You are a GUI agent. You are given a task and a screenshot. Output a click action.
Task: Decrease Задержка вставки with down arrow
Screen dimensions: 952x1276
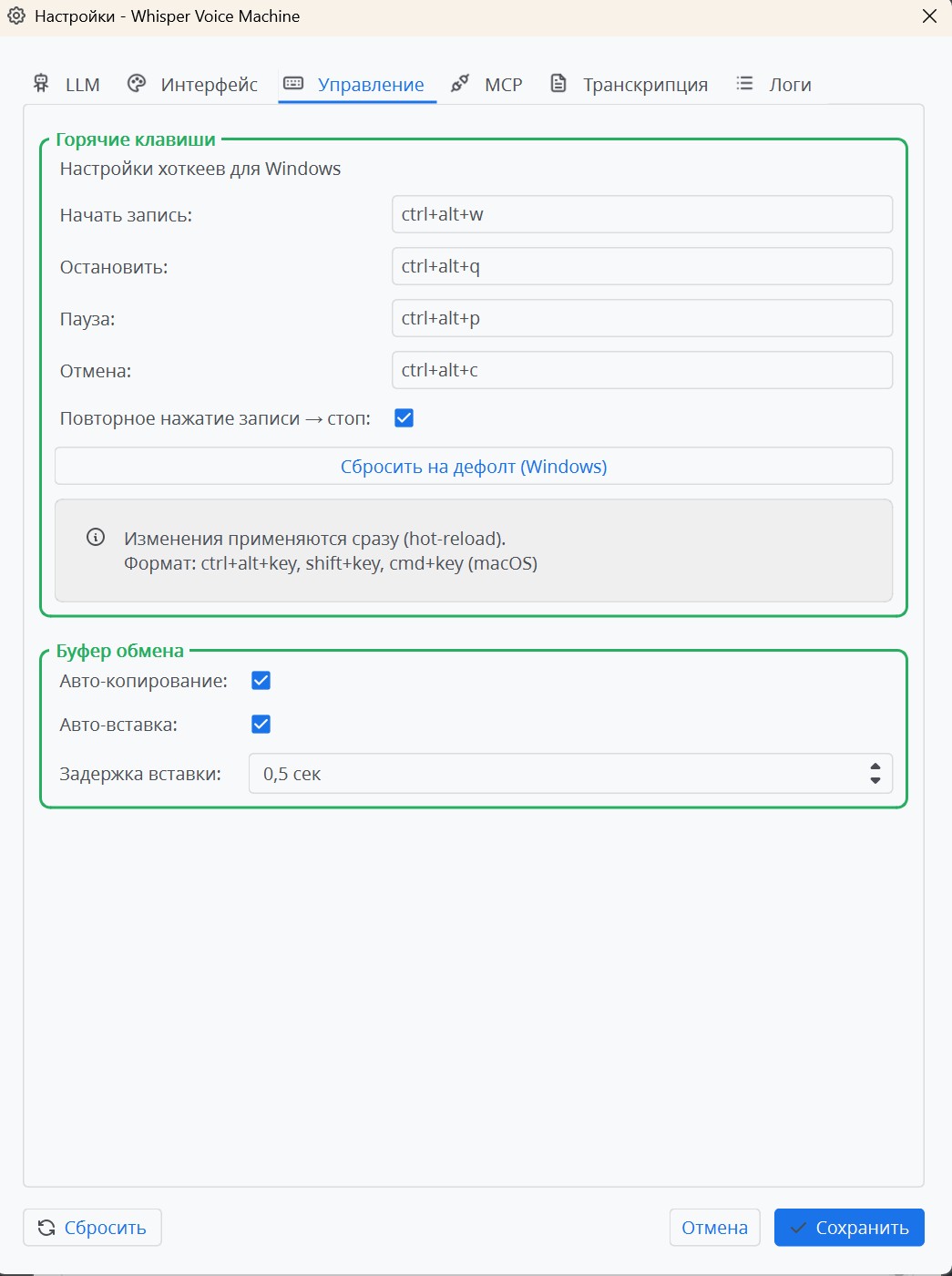point(875,781)
